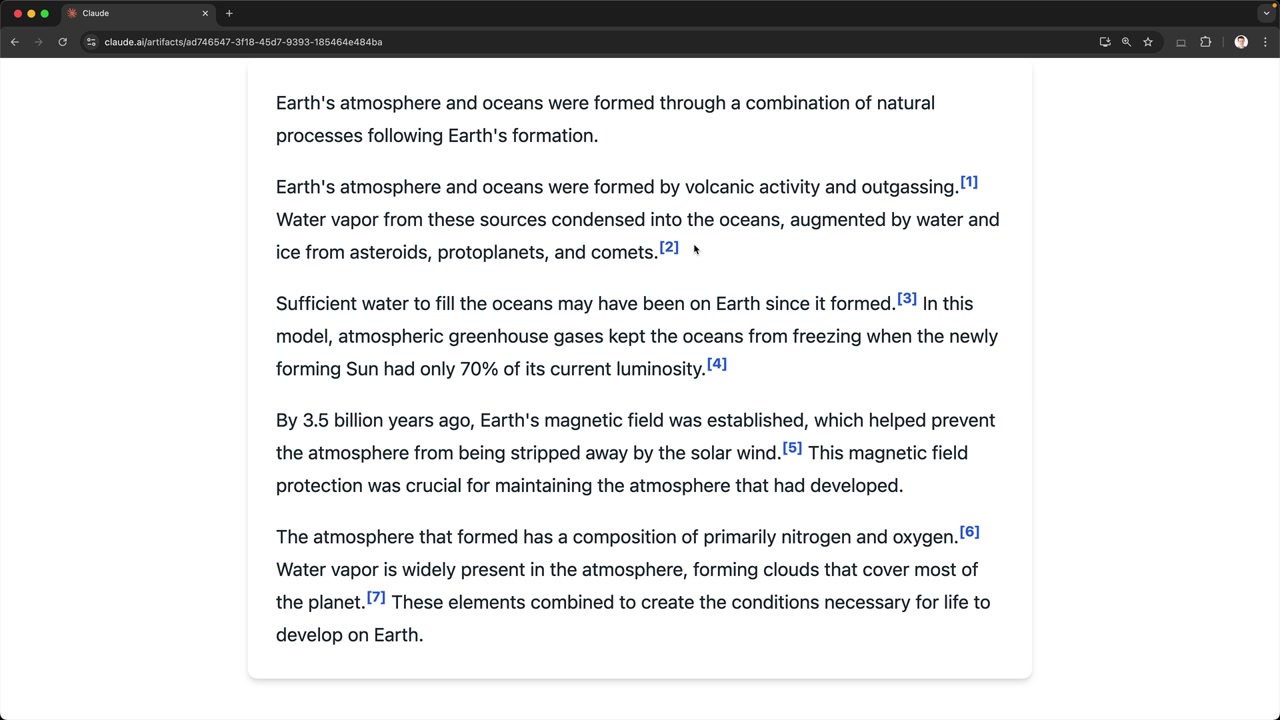Click the zoom magnifier icon in address bar

(1126, 42)
